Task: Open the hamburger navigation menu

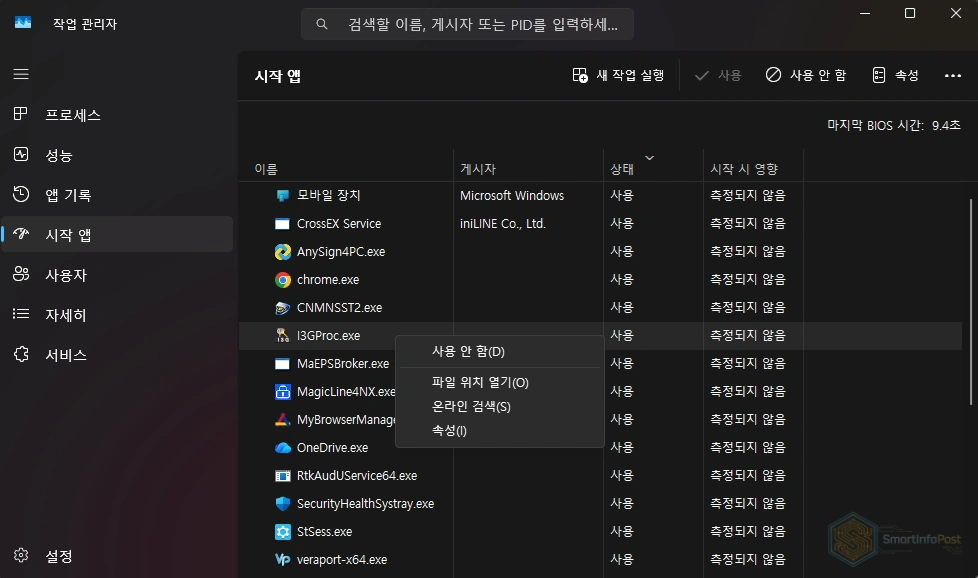Action: tap(21, 74)
